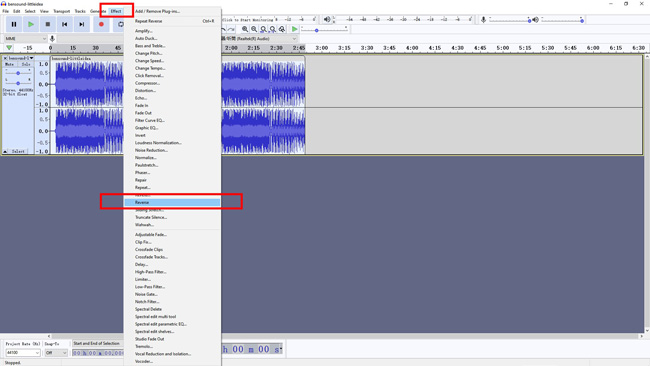This screenshot has width=650, height=366.
Task: Click the recording volume slider handle
Action: tap(529, 21)
